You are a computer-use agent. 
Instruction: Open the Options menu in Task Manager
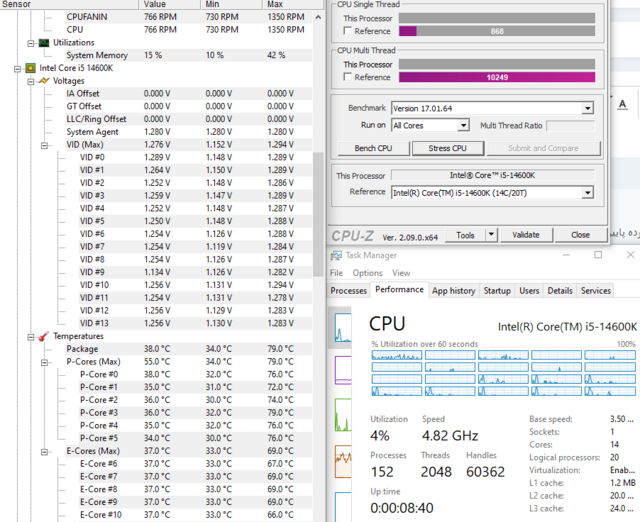(x=367, y=273)
